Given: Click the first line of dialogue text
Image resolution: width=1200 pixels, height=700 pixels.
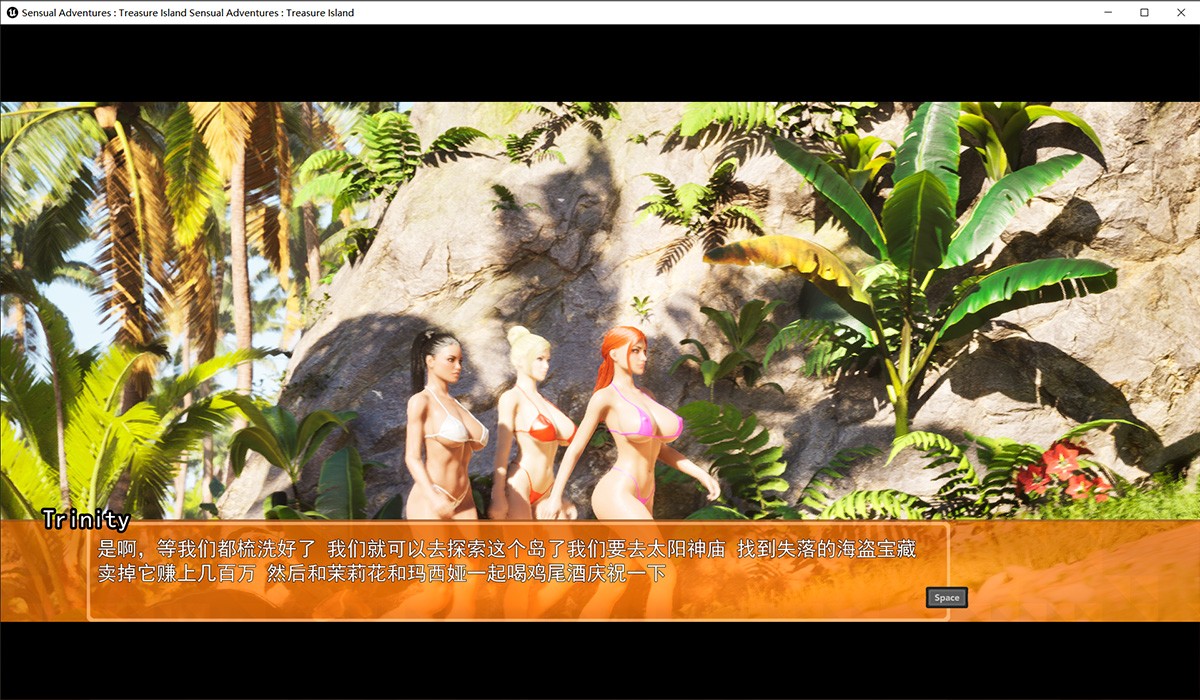Looking at the screenshot, I should point(506,549).
